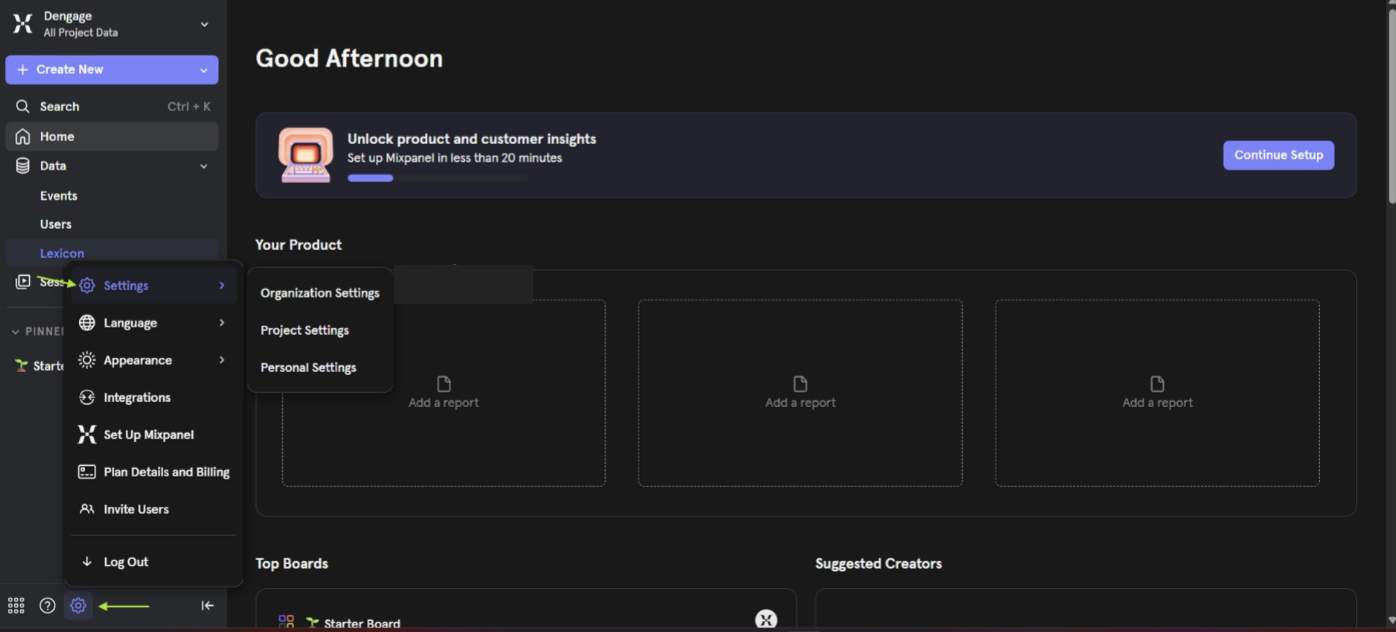
Task: Expand the Appearance submenu arrow
Action: coord(222,360)
